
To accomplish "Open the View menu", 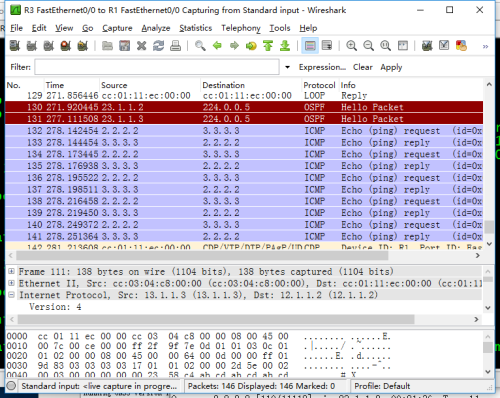I will point(64,28).
